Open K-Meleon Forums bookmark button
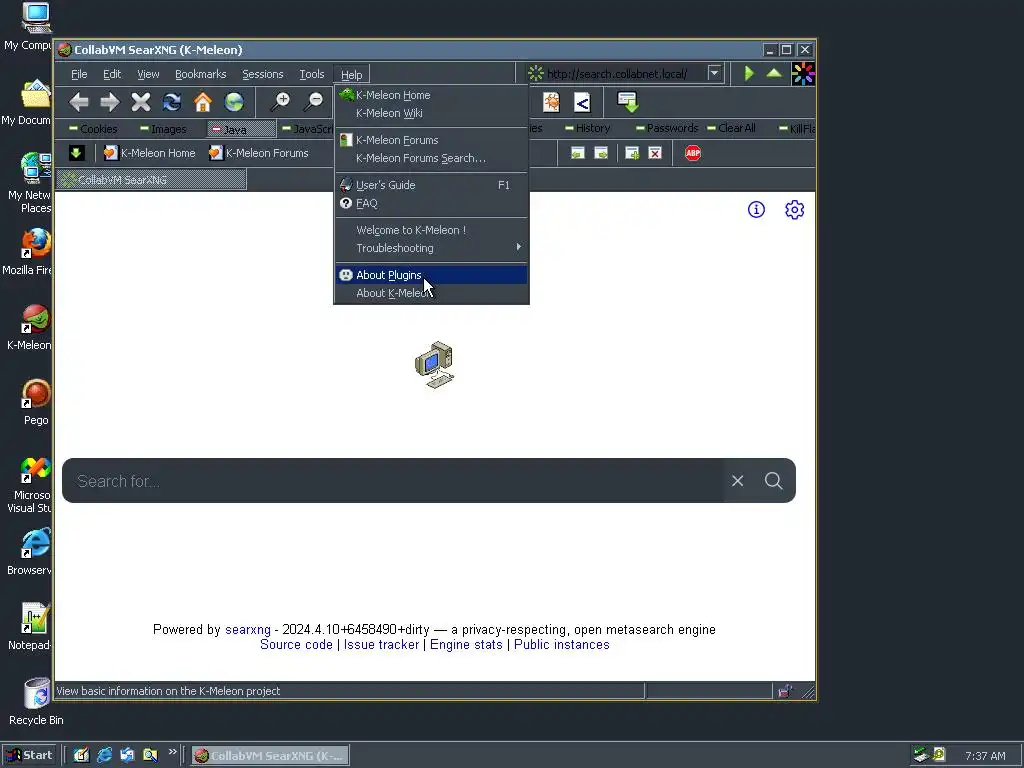This screenshot has height=768, width=1024. pyautogui.click(x=259, y=153)
